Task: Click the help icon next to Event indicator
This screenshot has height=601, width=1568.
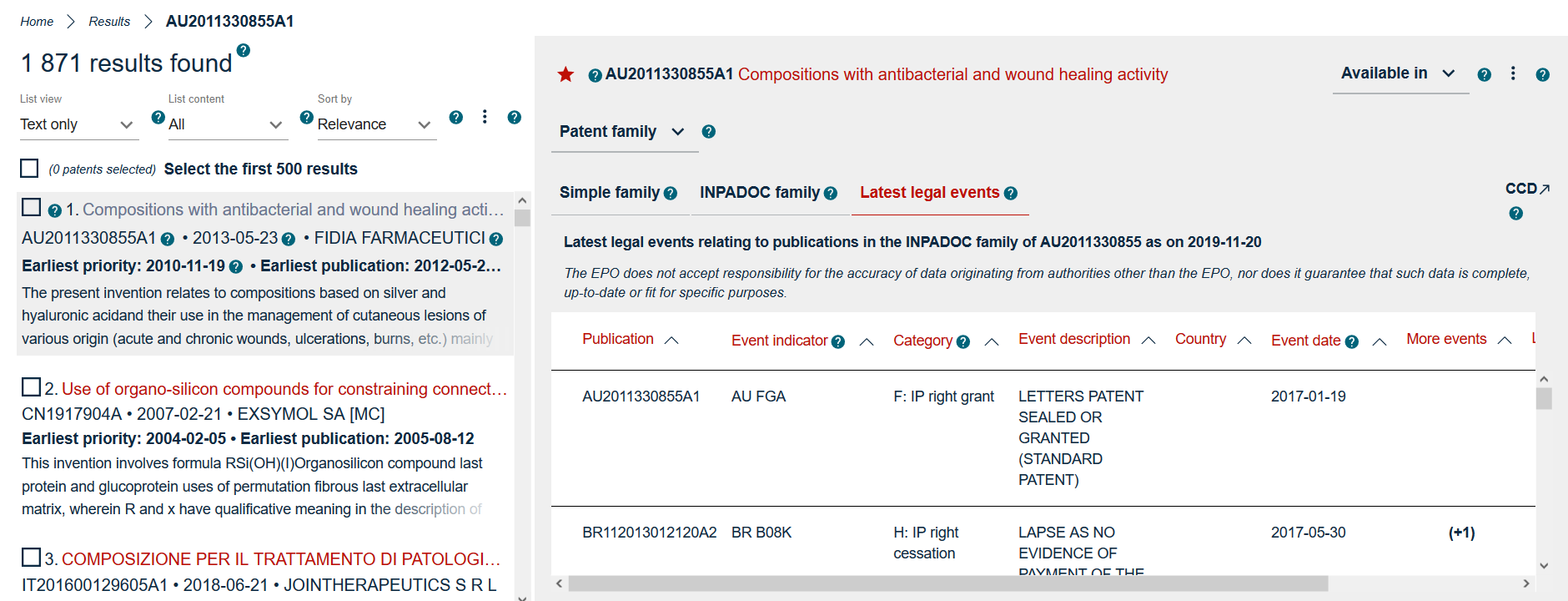Action: [838, 341]
